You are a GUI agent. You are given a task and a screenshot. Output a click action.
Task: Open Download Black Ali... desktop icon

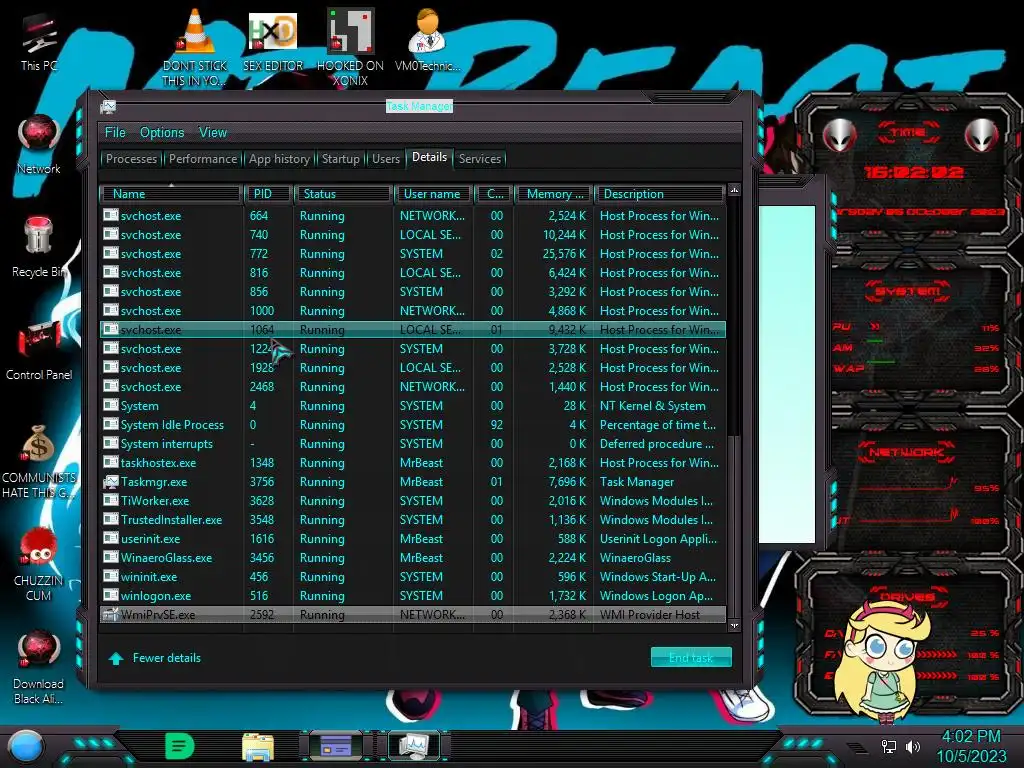[x=39, y=667]
